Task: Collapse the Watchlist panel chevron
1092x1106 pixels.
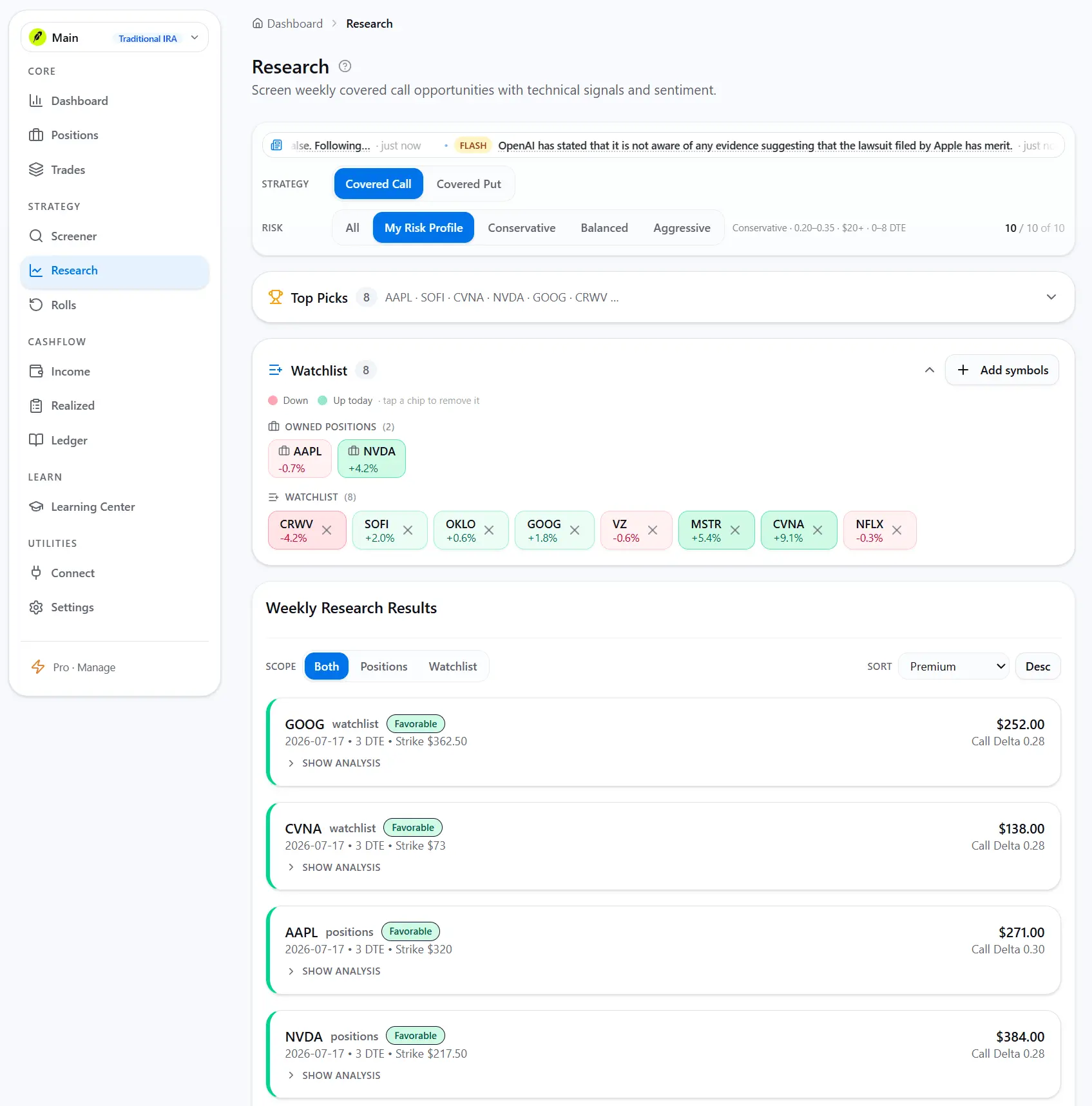Action: [x=929, y=370]
